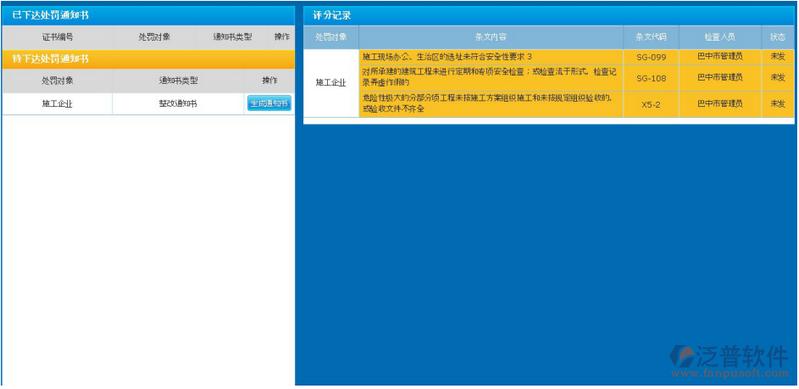
Task: Click the 评分记录 panel title
Action: pyautogui.click(x=332, y=16)
